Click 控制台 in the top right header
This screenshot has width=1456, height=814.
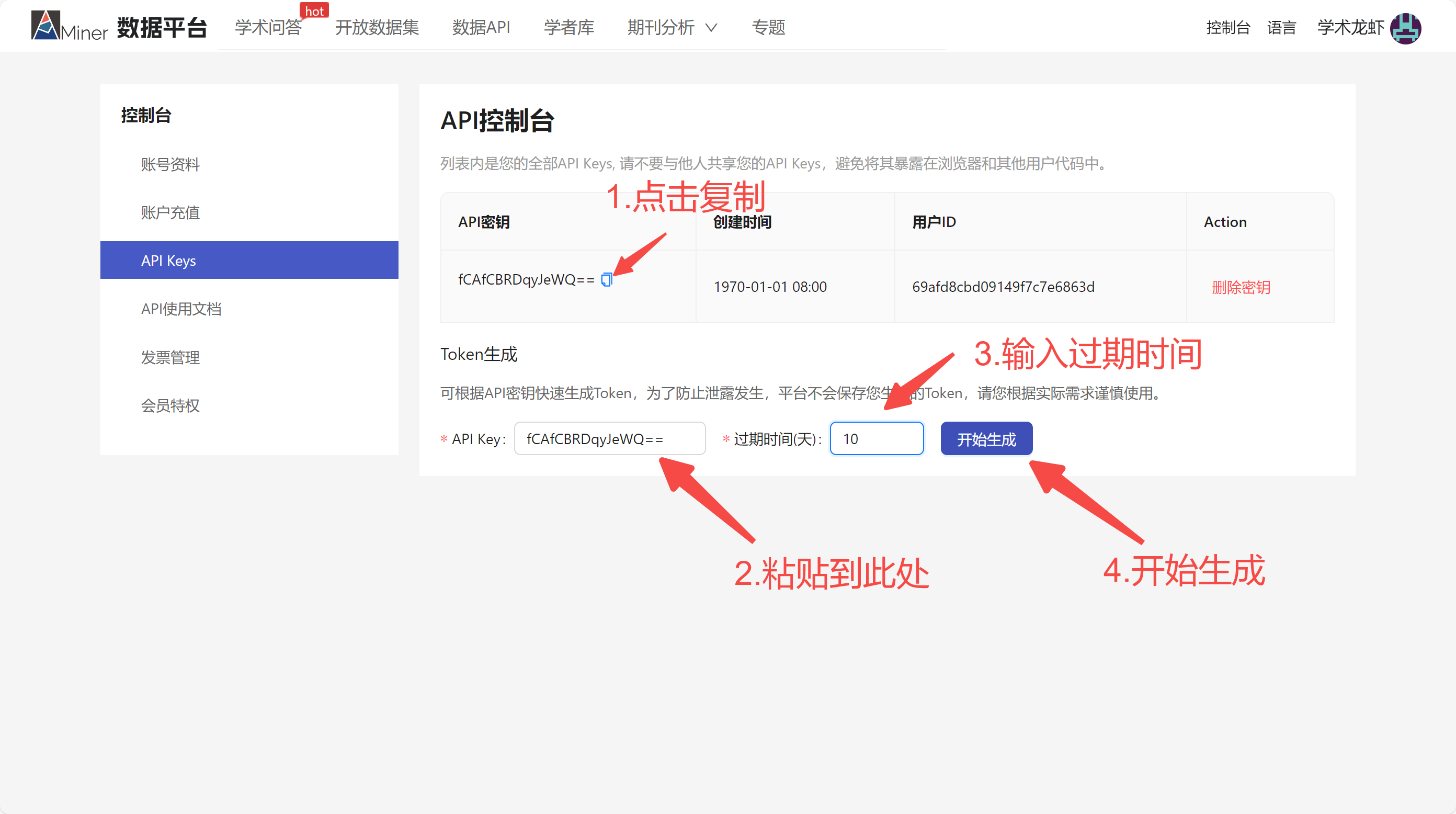[x=1227, y=27]
